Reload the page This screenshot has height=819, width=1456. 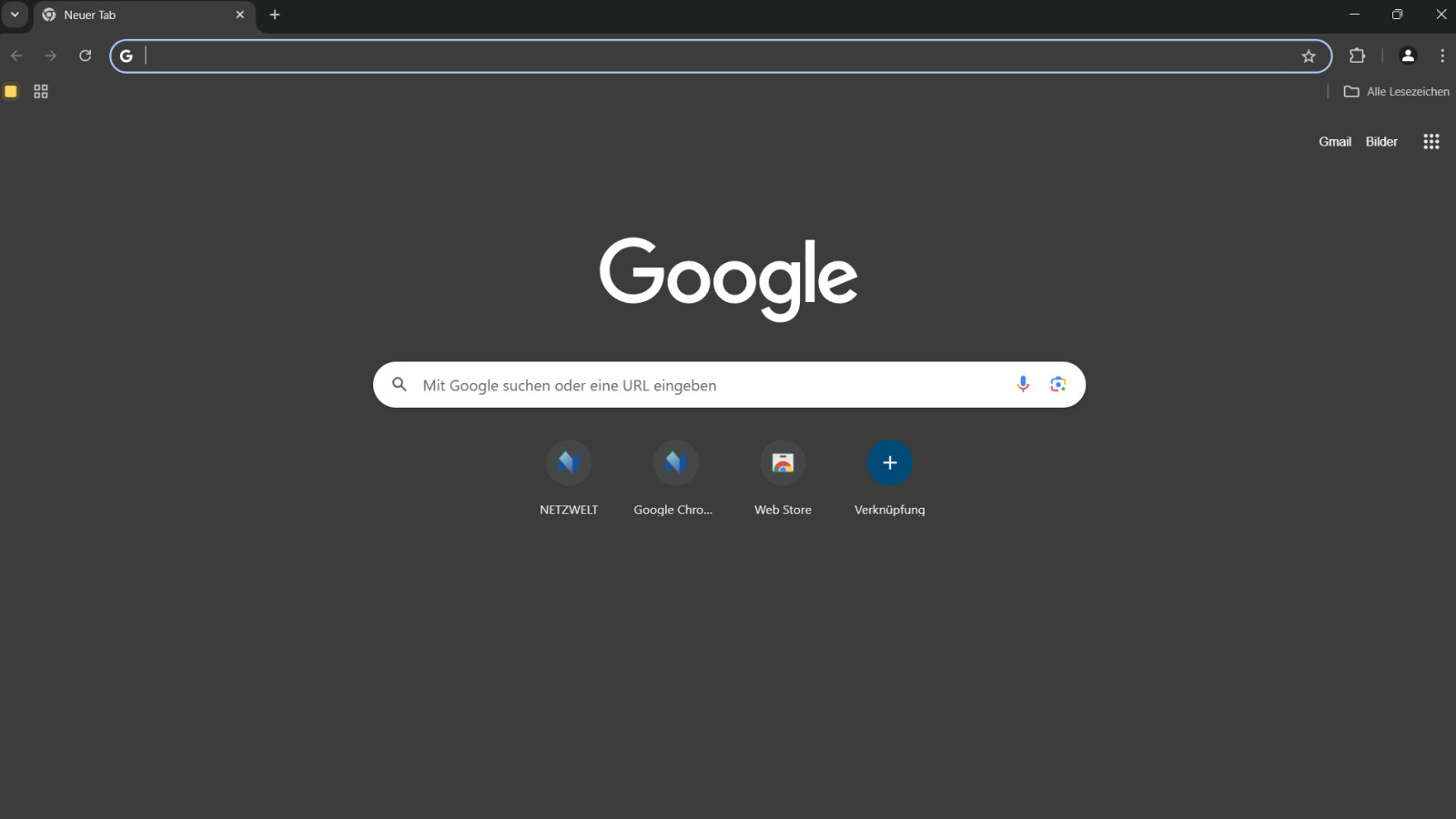(x=86, y=56)
